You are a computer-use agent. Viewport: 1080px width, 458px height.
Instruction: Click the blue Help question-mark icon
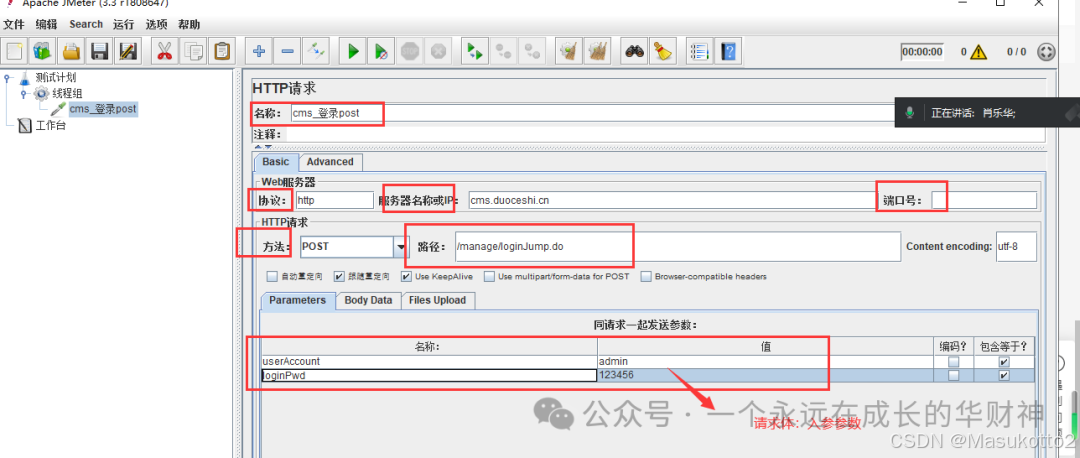point(729,50)
